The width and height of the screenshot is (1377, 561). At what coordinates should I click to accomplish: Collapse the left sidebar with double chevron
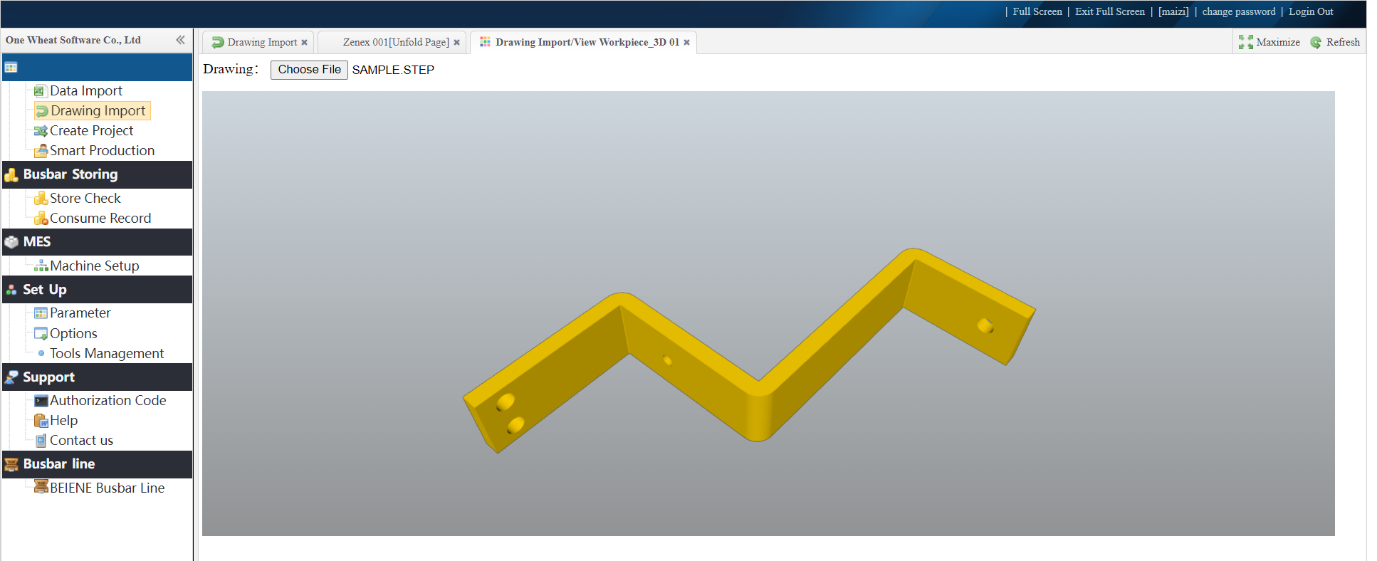[x=180, y=40]
